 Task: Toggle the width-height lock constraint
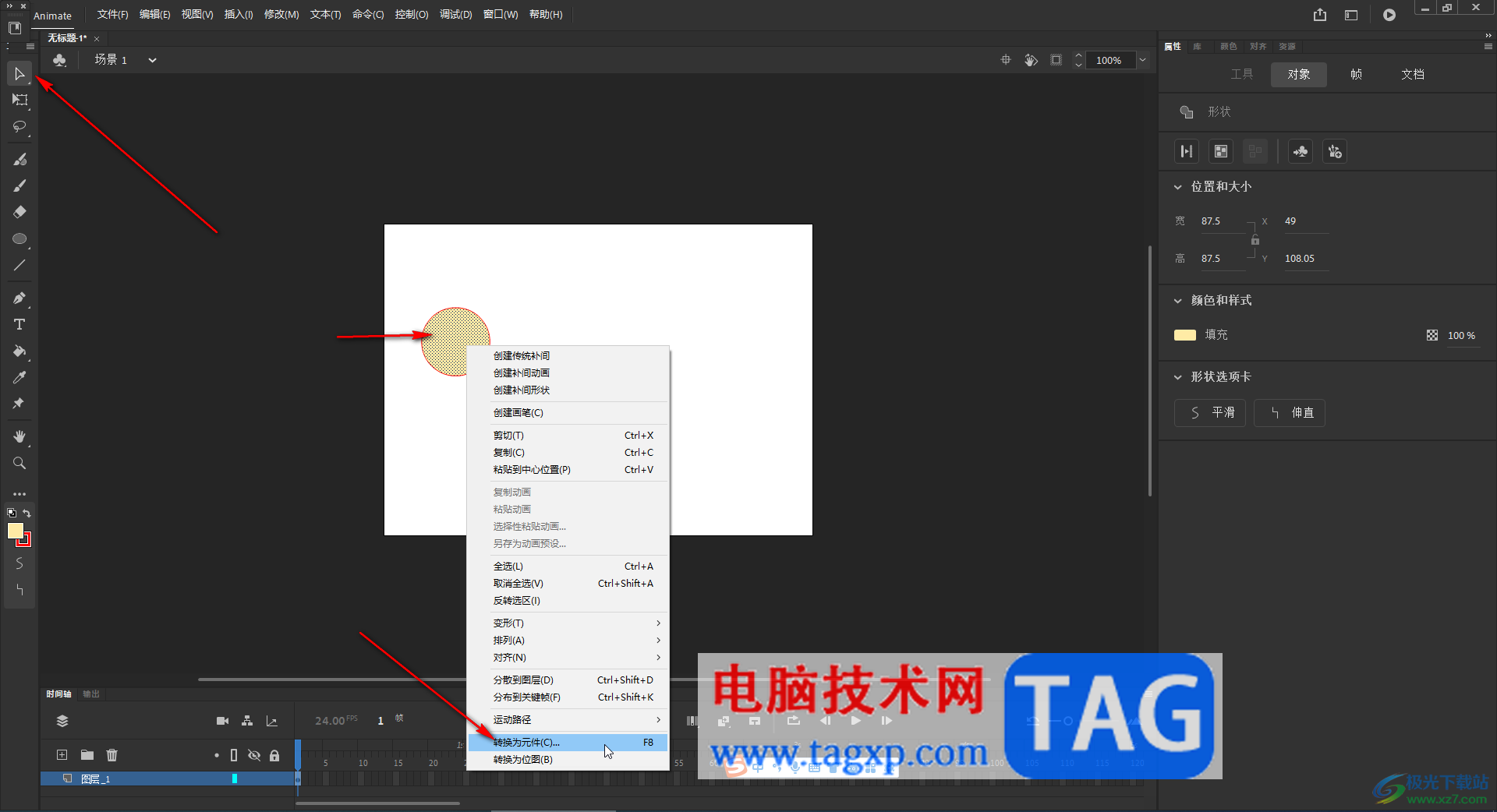click(x=1255, y=240)
